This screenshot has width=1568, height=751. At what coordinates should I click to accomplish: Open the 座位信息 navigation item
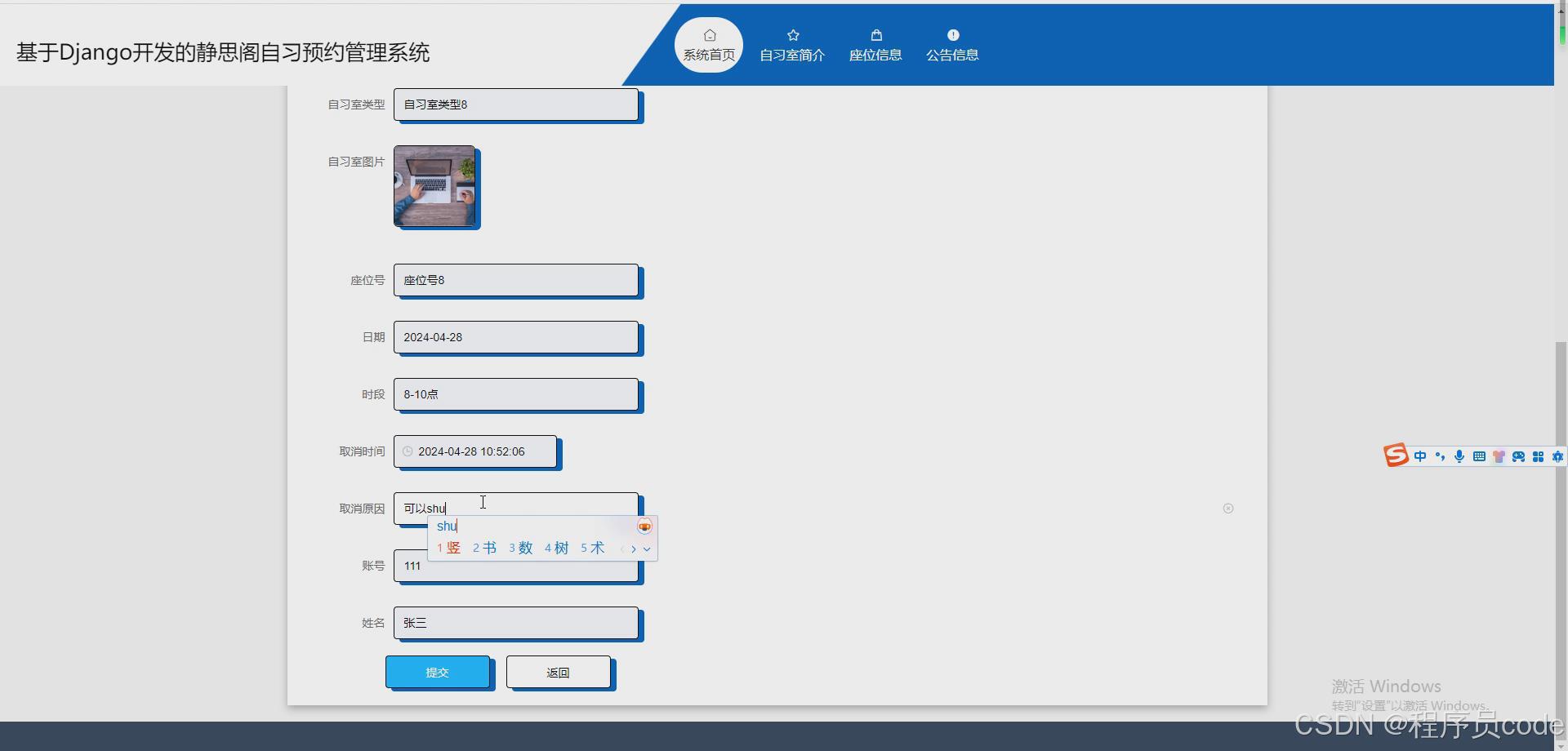coord(875,45)
